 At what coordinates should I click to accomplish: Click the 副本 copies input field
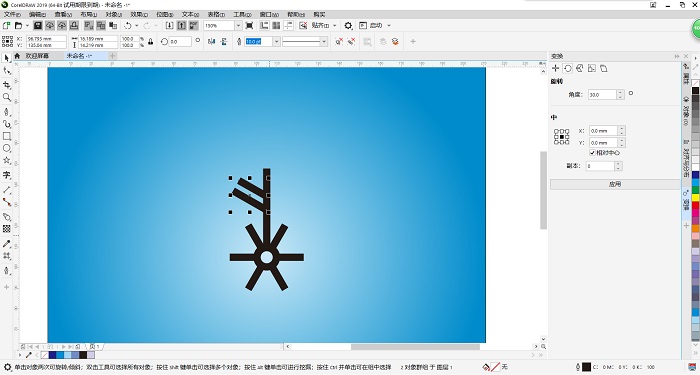(600, 166)
